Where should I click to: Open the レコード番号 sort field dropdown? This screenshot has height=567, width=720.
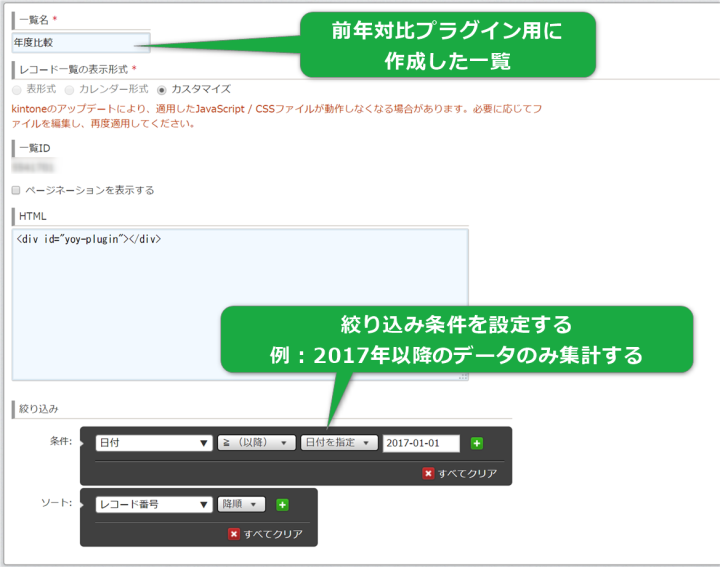pos(153,505)
